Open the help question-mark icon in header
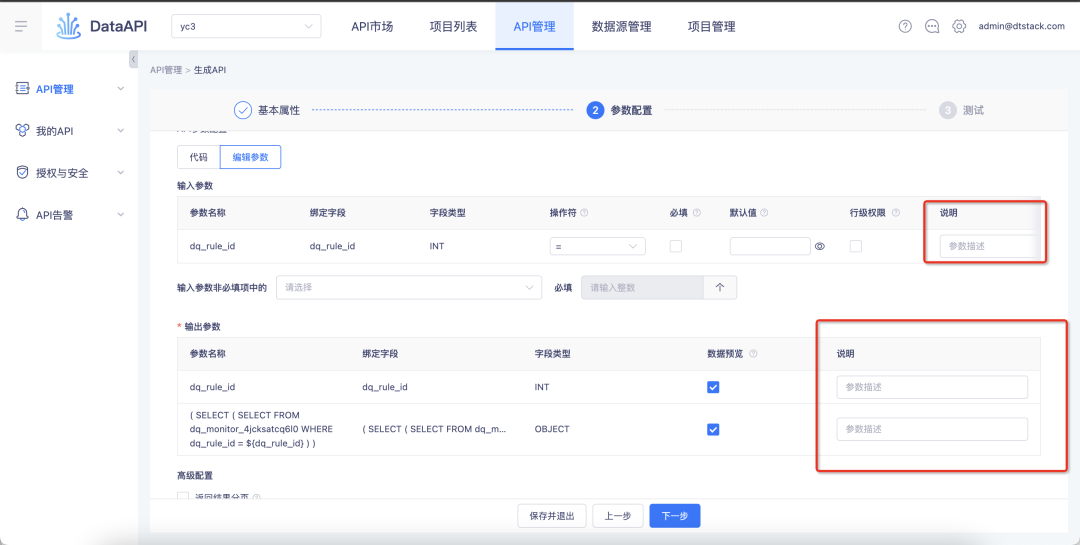 (905, 26)
